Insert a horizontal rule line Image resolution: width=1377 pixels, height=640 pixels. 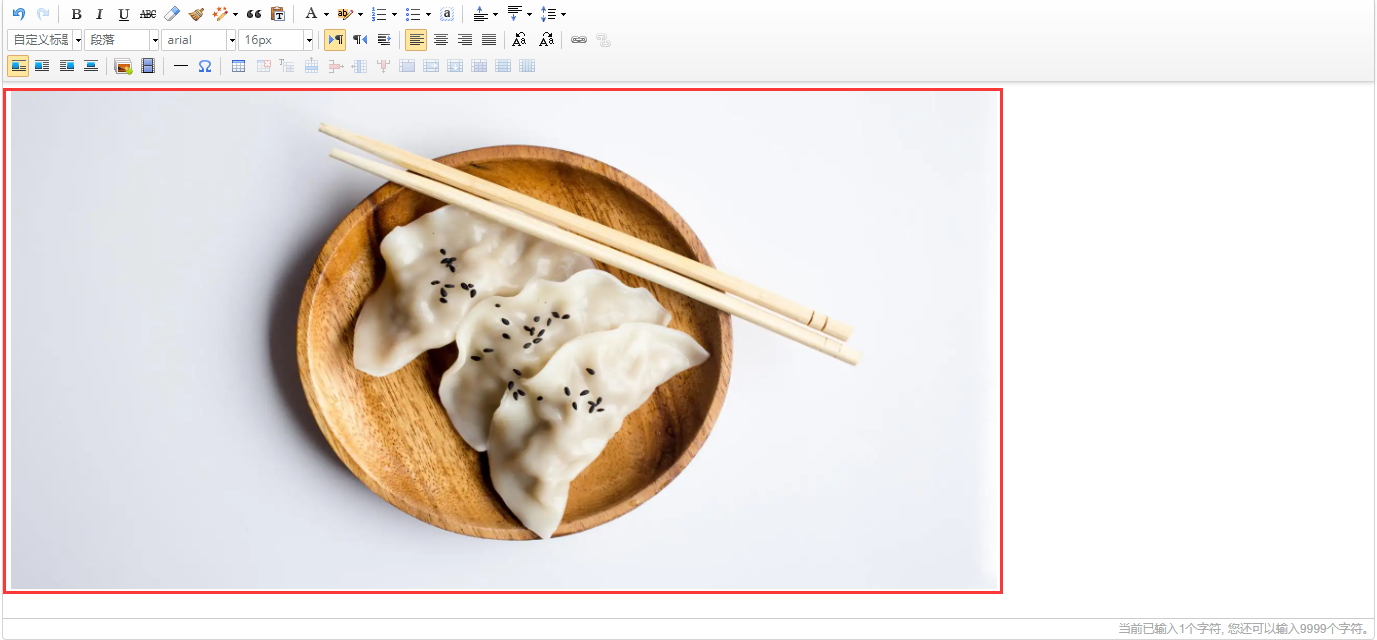180,66
